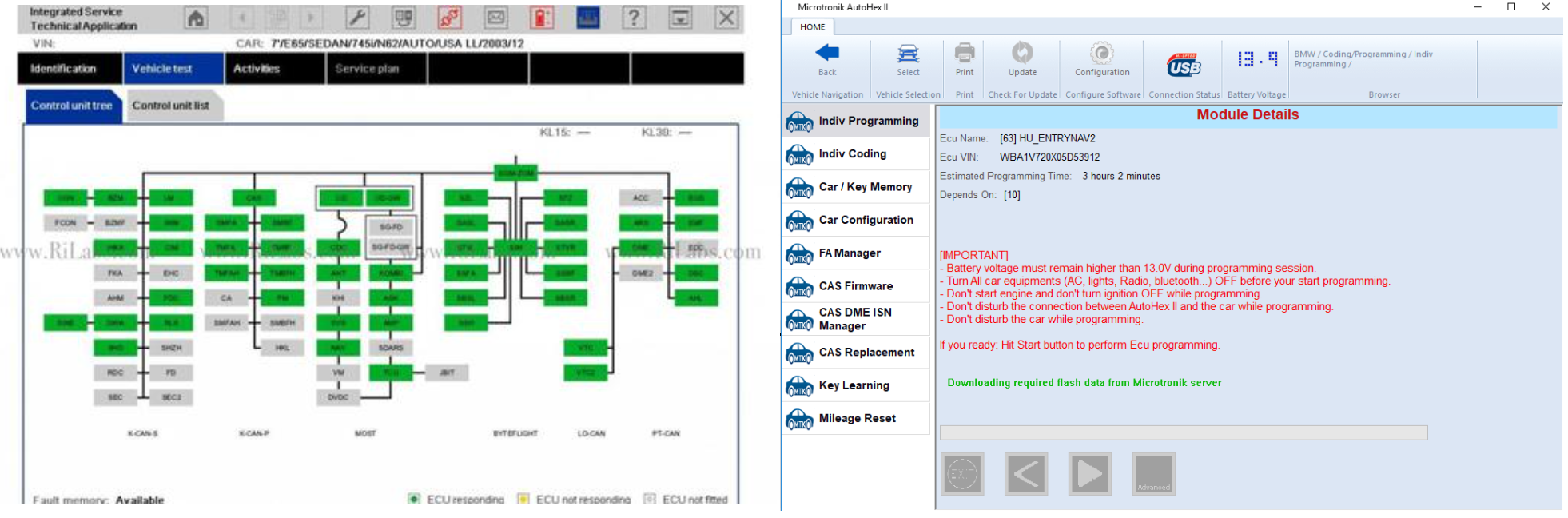This screenshot has height=518, width=1568.
Task: Click the Select vehicle car icon
Action: coord(908,54)
